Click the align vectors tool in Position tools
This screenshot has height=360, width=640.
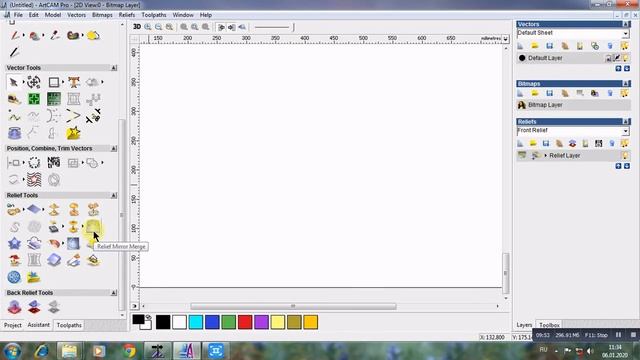coord(13,162)
